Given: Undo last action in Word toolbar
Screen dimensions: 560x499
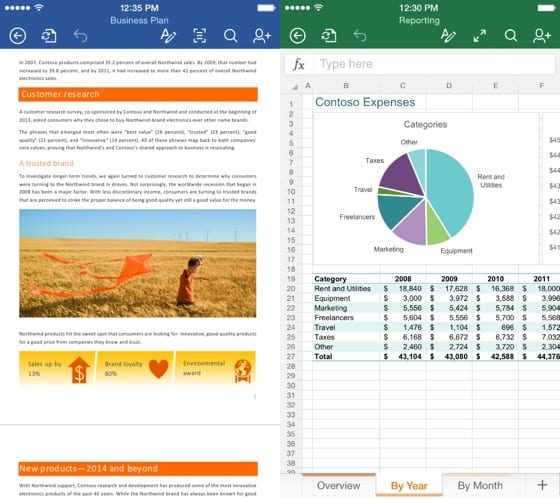Looking at the screenshot, I should tap(80, 36).
